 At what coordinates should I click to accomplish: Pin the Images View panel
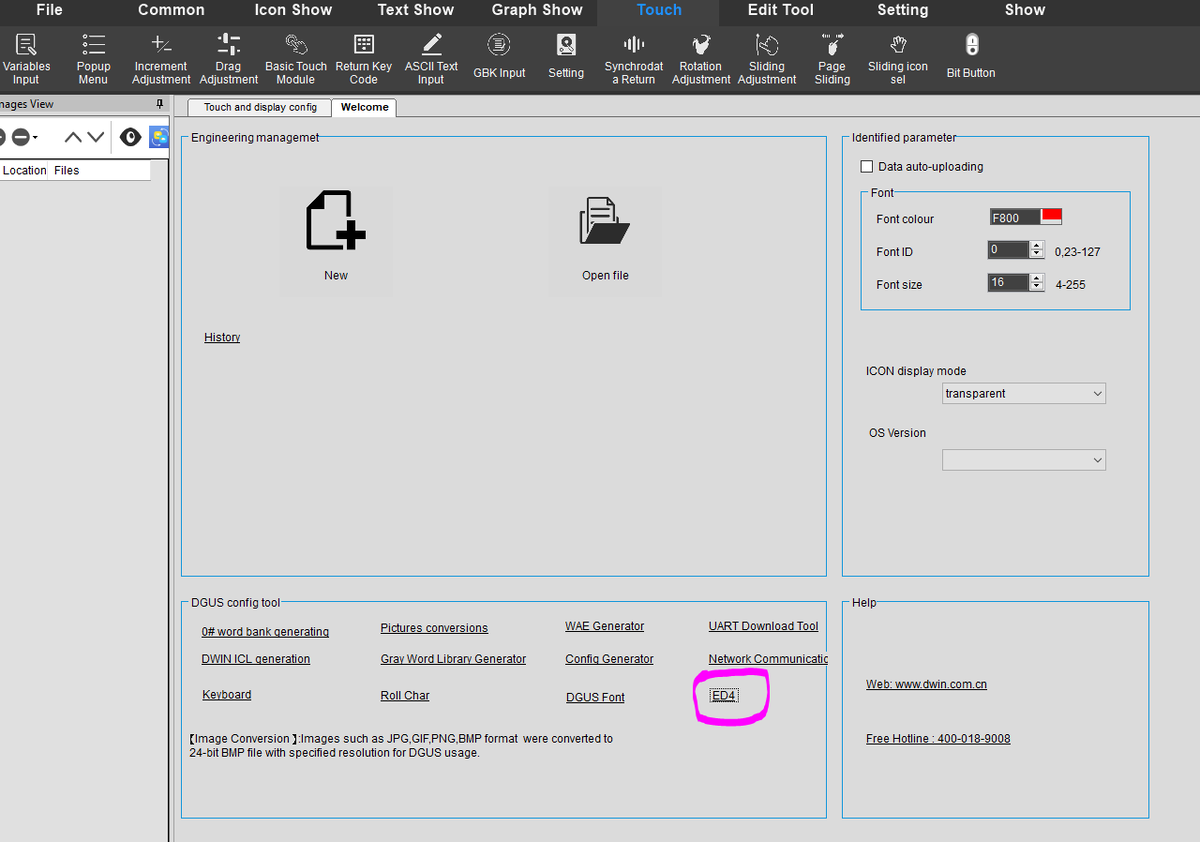click(x=159, y=104)
